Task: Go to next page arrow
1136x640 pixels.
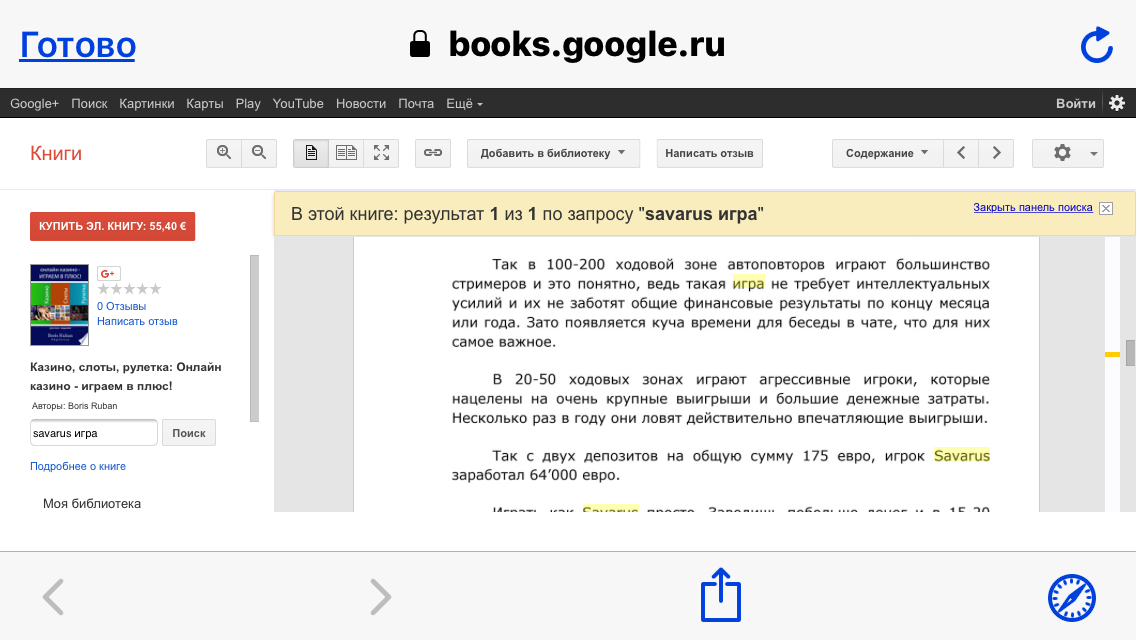Action: pos(996,153)
